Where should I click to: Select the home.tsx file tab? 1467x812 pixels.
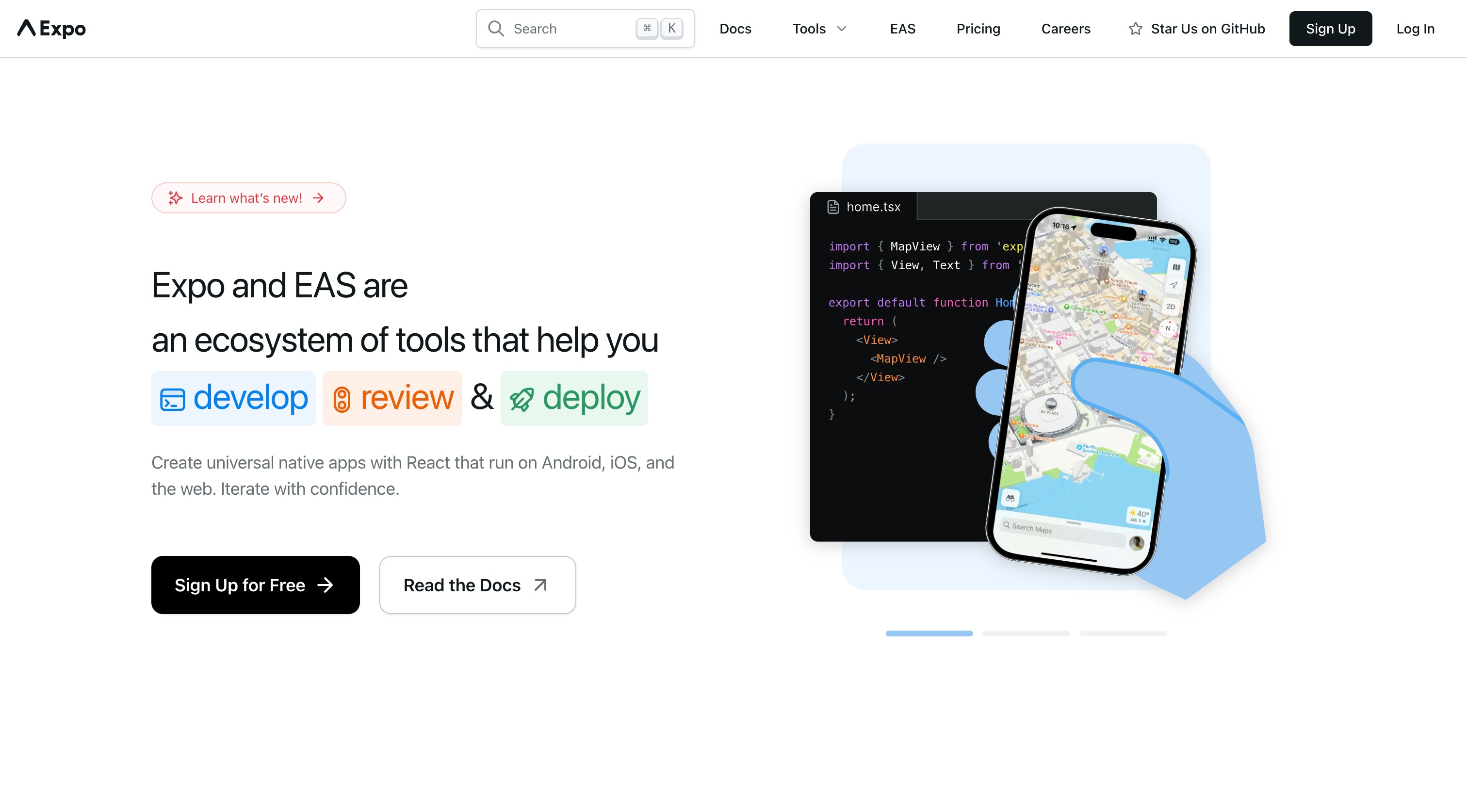tap(864, 207)
